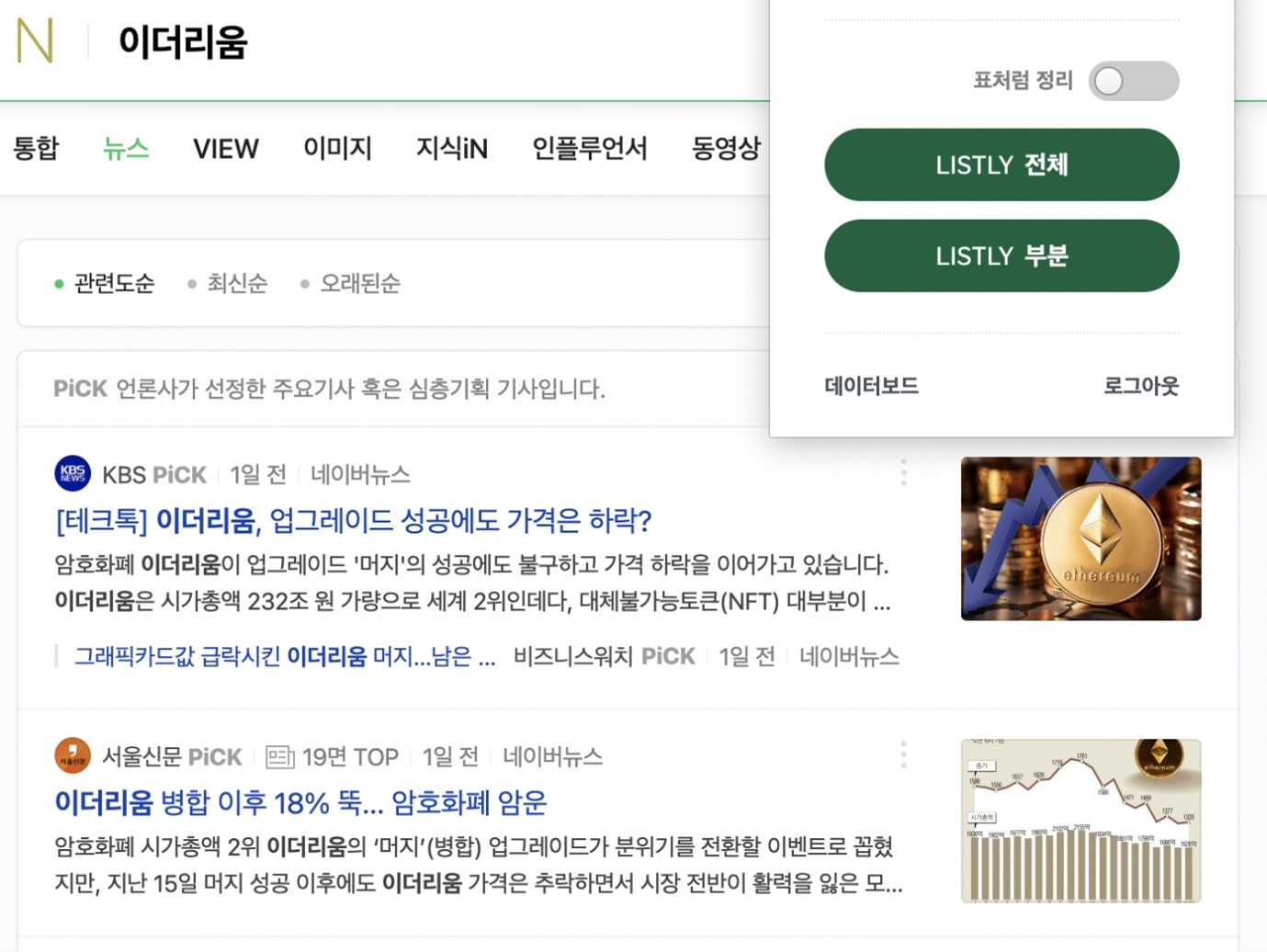1267x952 pixels.
Task: Open the KBS article about Ethereum upgrade
Action: point(352,520)
